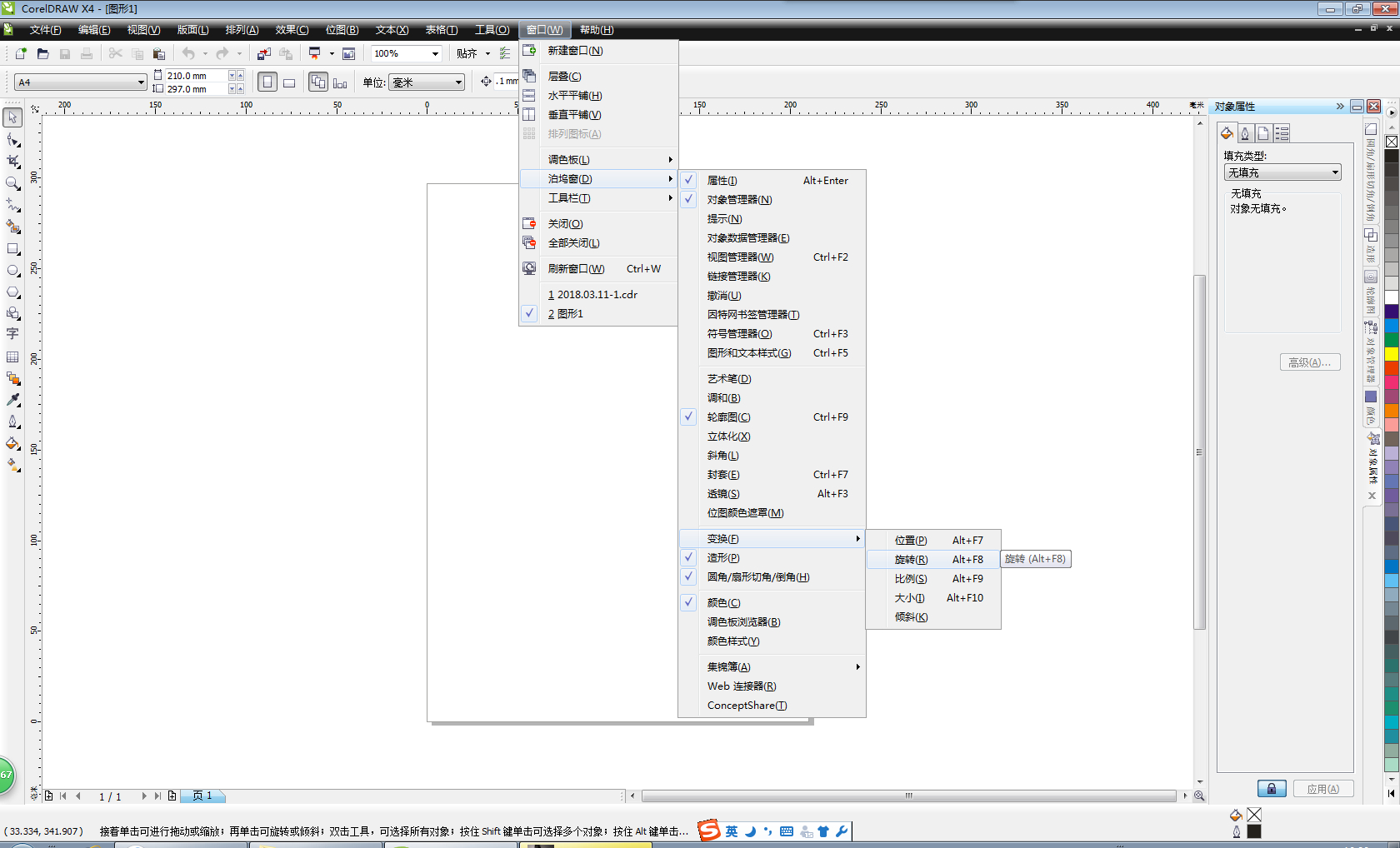Pick the no-color X swatch in palette

tap(1392, 142)
